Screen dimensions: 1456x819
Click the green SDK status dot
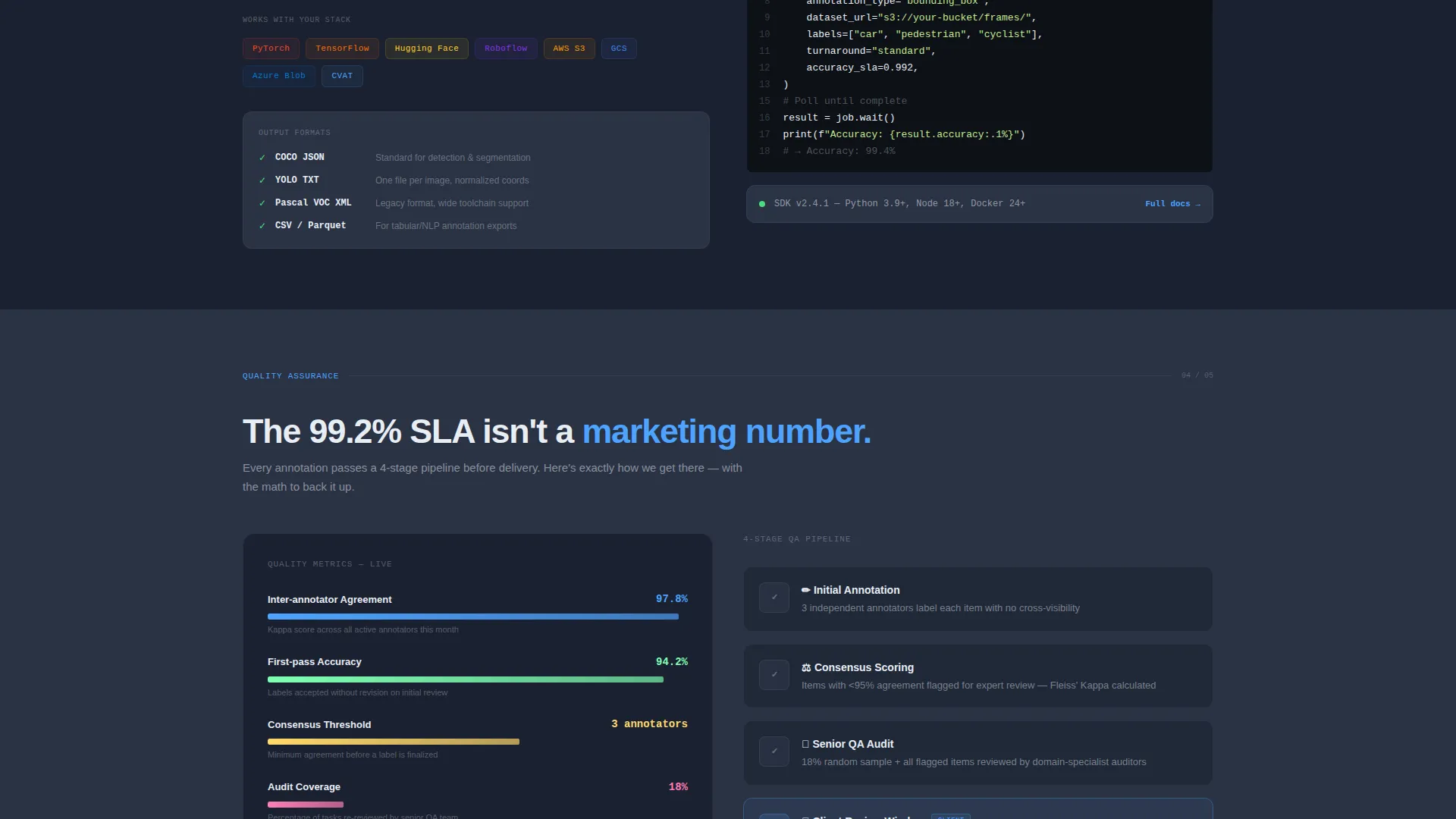coord(762,204)
